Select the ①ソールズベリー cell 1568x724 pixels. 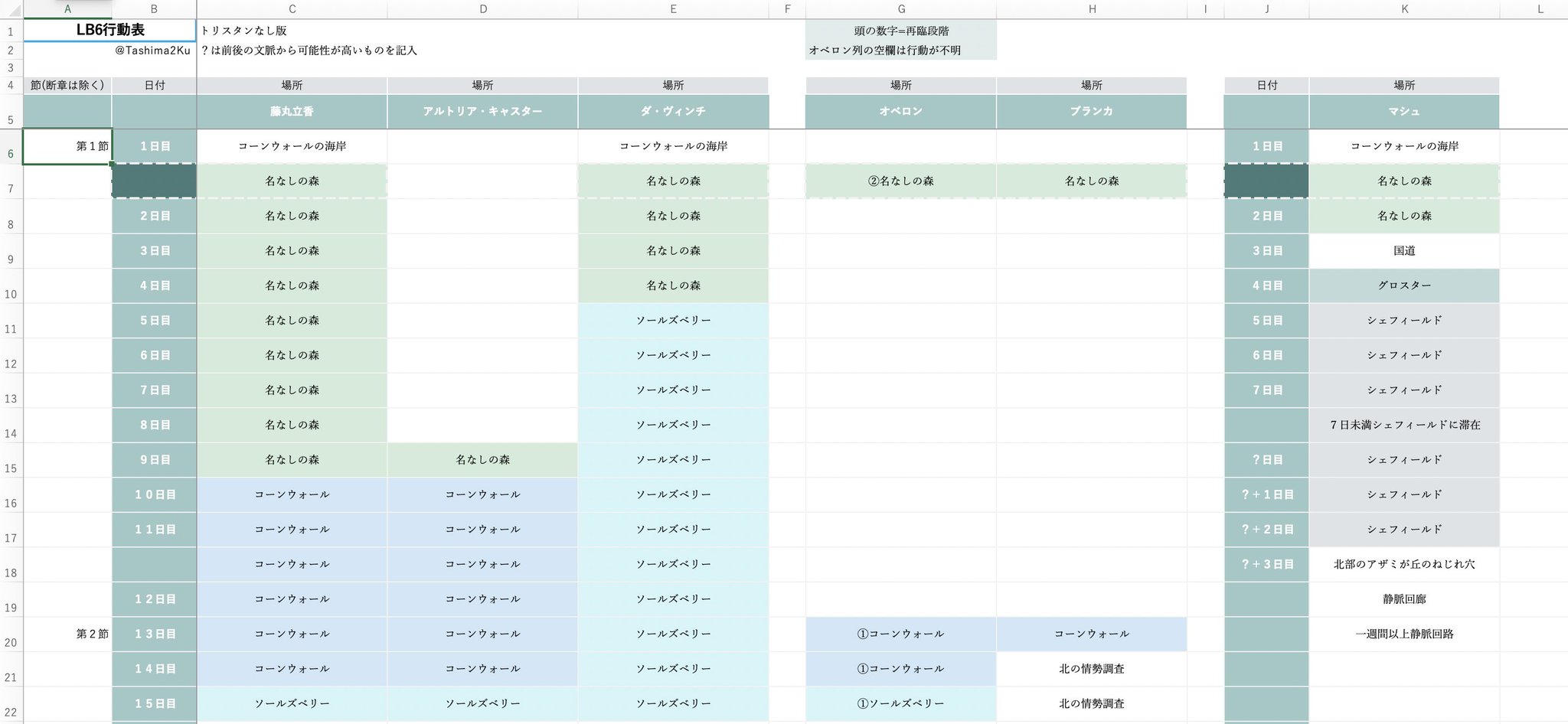(901, 703)
